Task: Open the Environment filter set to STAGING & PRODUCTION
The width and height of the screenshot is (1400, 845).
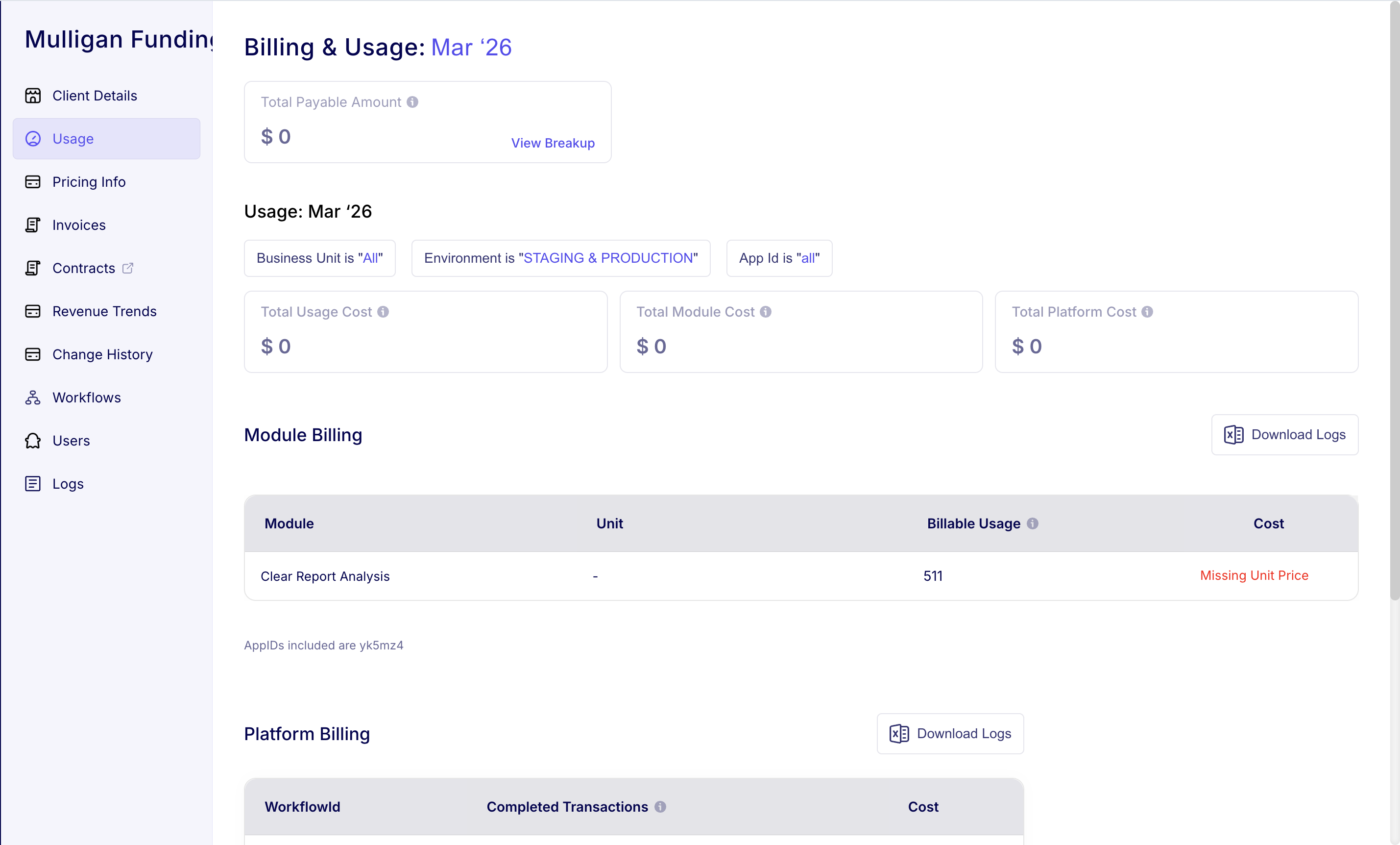Action: coord(560,258)
